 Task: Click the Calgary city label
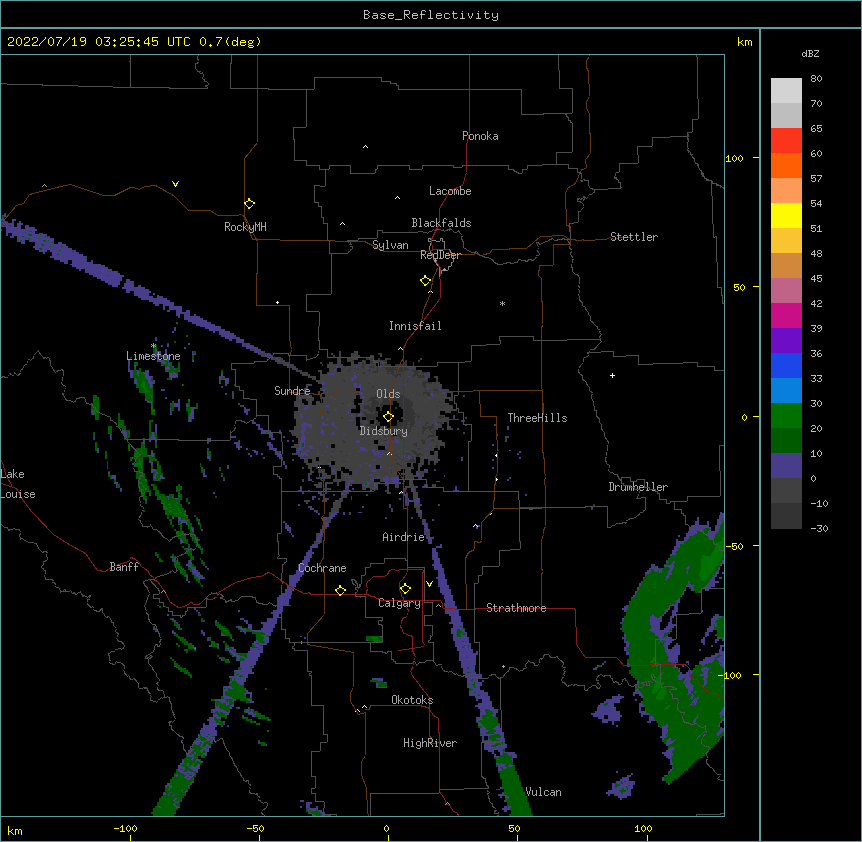point(399,603)
